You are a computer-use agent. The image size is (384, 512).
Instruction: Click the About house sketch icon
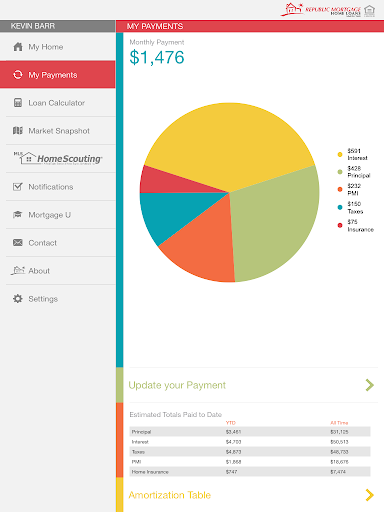(18, 270)
